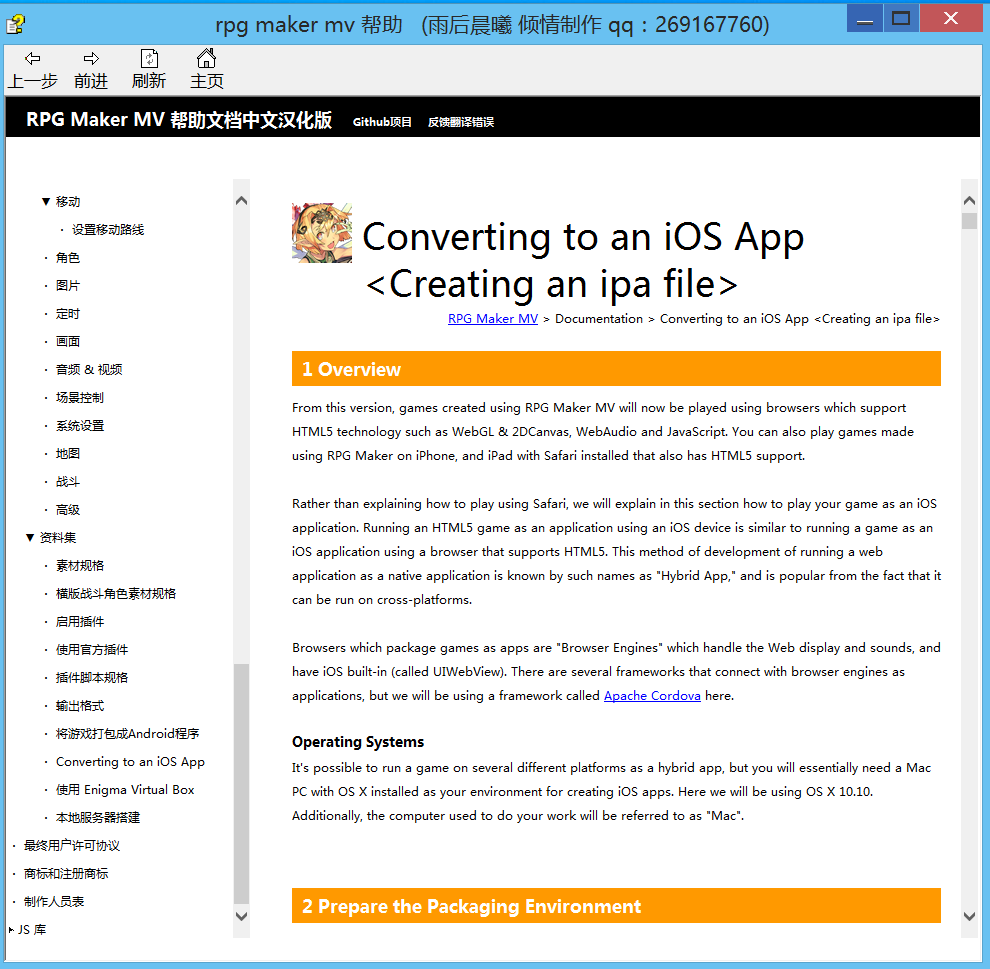Collapse the 移动 tree section
990x969 pixels.
pos(46,201)
